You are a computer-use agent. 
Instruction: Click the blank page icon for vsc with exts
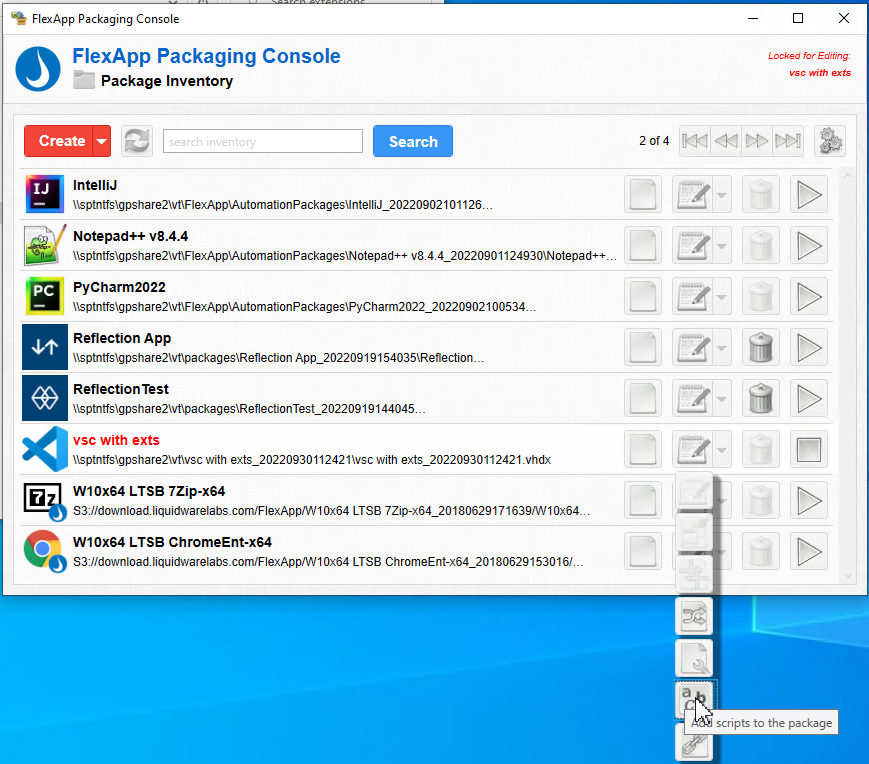pos(643,449)
